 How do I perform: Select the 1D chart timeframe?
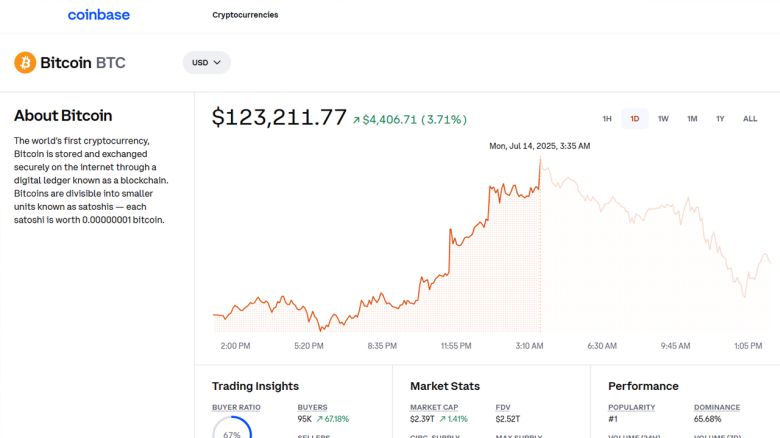634,119
